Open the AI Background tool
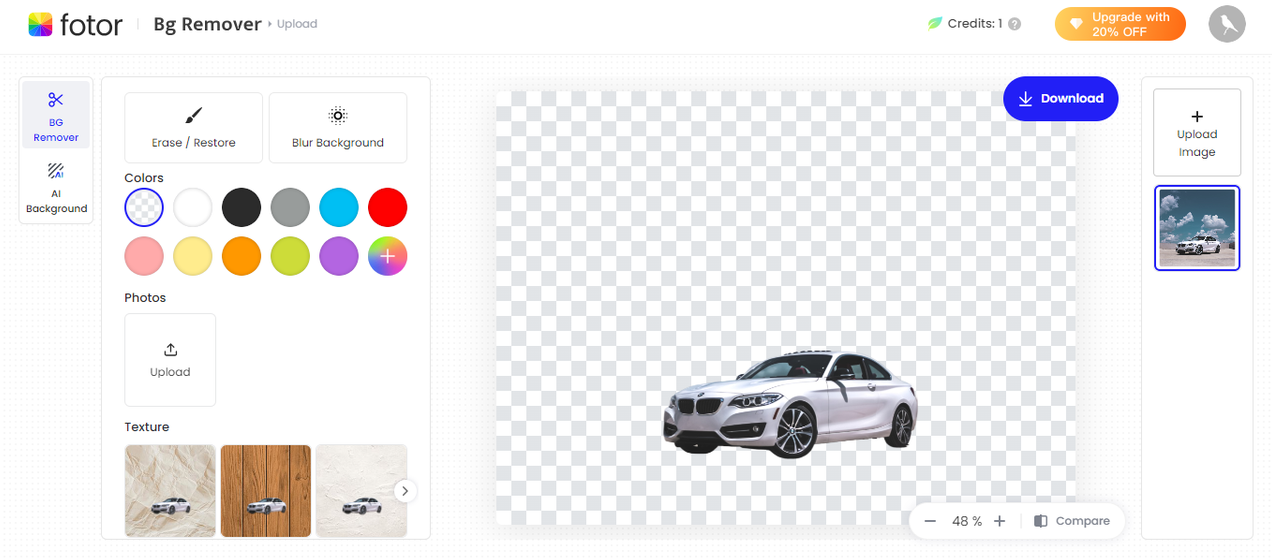 (56, 187)
